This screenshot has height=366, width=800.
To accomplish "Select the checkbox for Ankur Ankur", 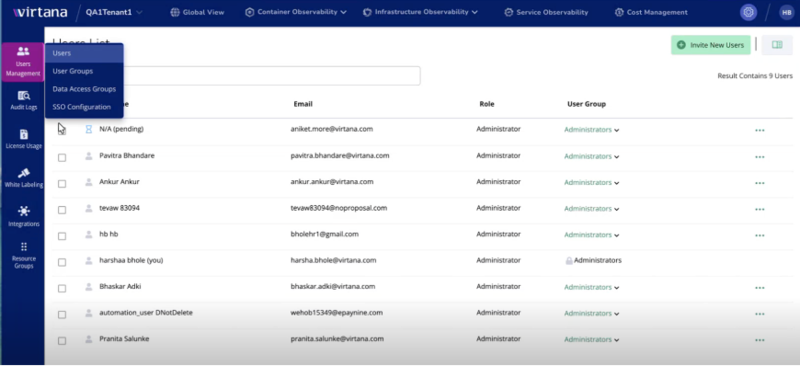I will pyautogui.click(x=62, y=184).
